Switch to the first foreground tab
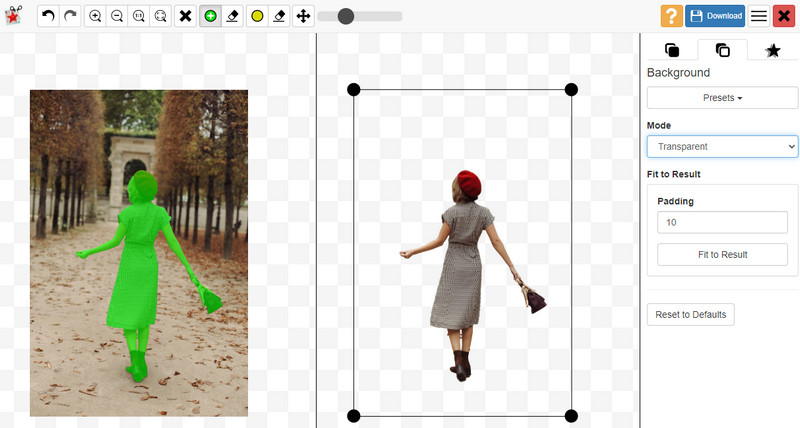 pos(672,50)
